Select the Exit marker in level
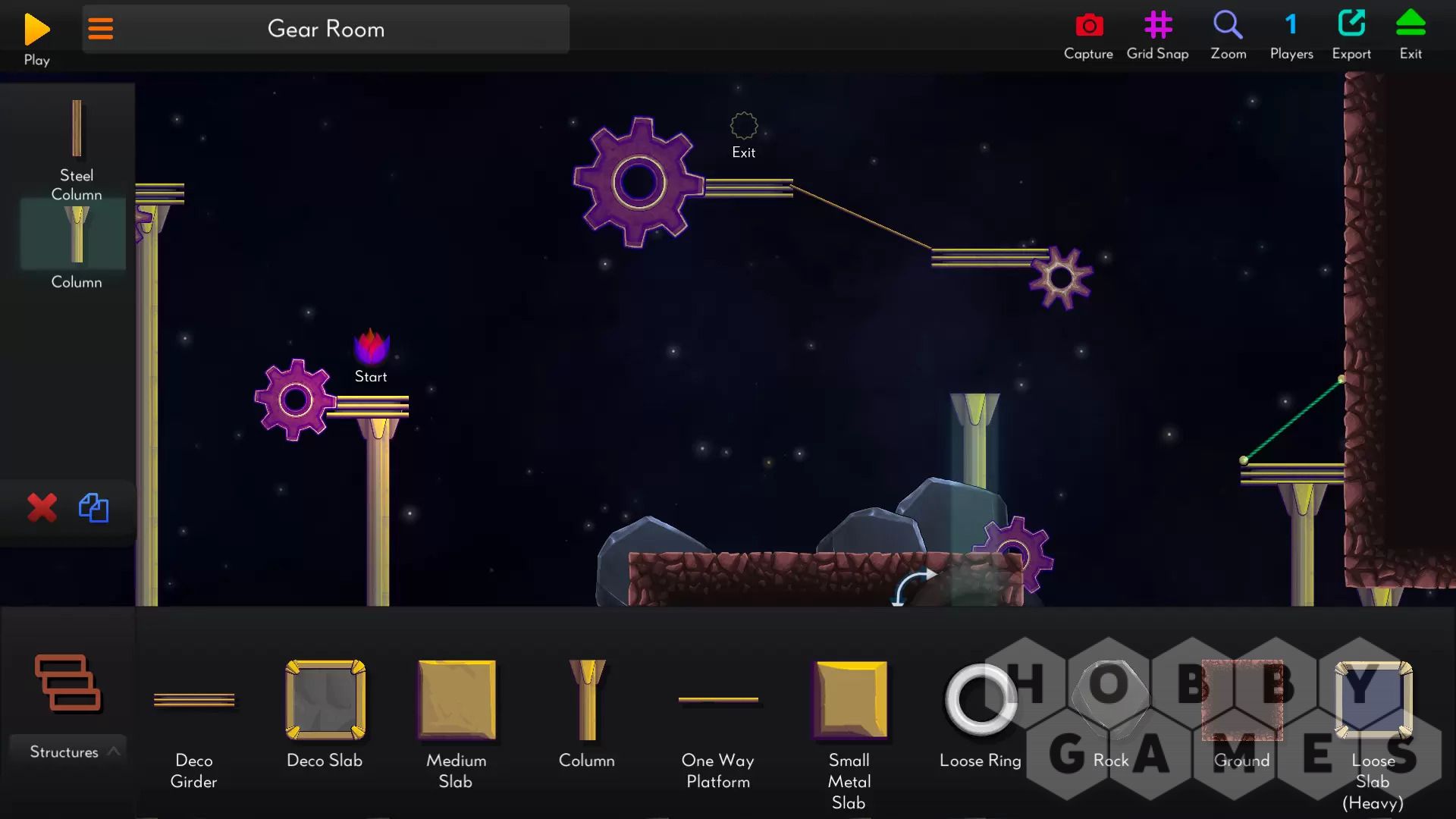 (x=744, y=126)
